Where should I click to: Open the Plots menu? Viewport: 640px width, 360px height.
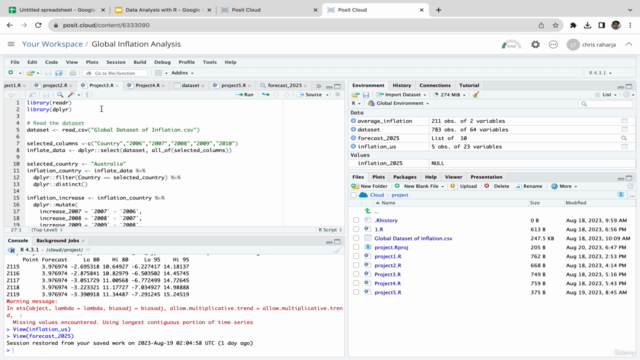(92, 62)
